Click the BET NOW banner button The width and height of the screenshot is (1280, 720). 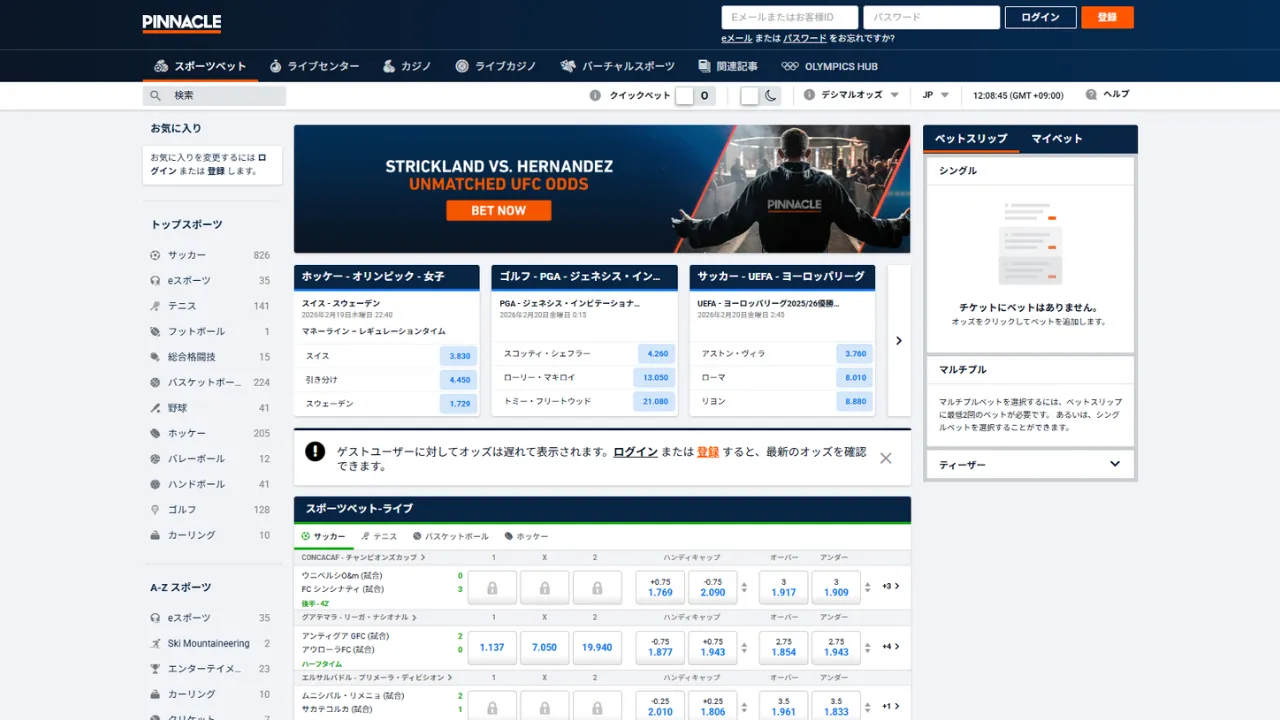coord(498,211)
